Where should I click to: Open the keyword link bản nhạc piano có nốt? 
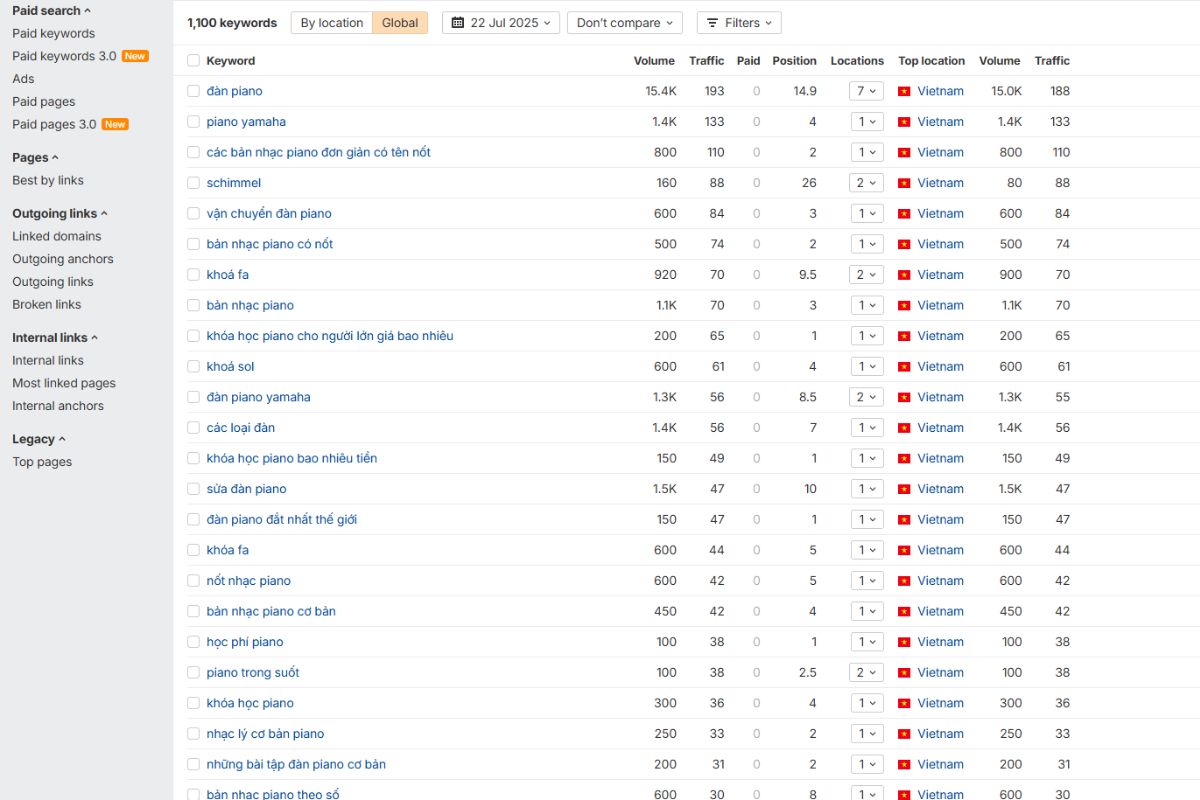270,244
